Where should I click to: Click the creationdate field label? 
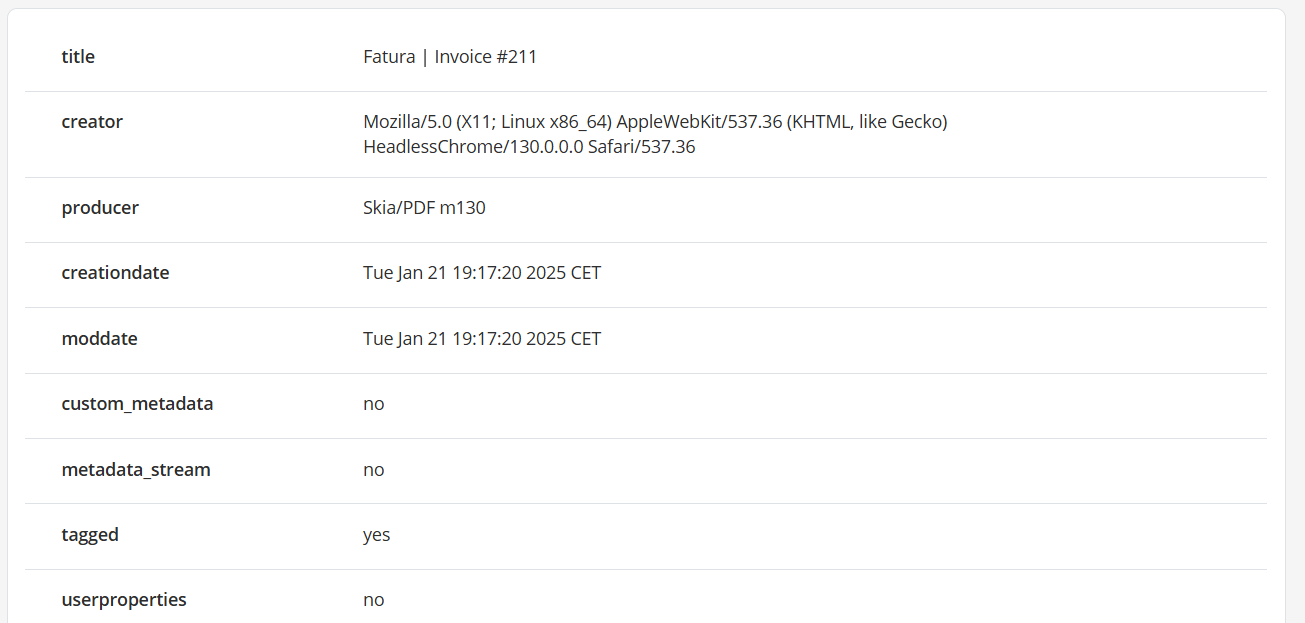115,273
